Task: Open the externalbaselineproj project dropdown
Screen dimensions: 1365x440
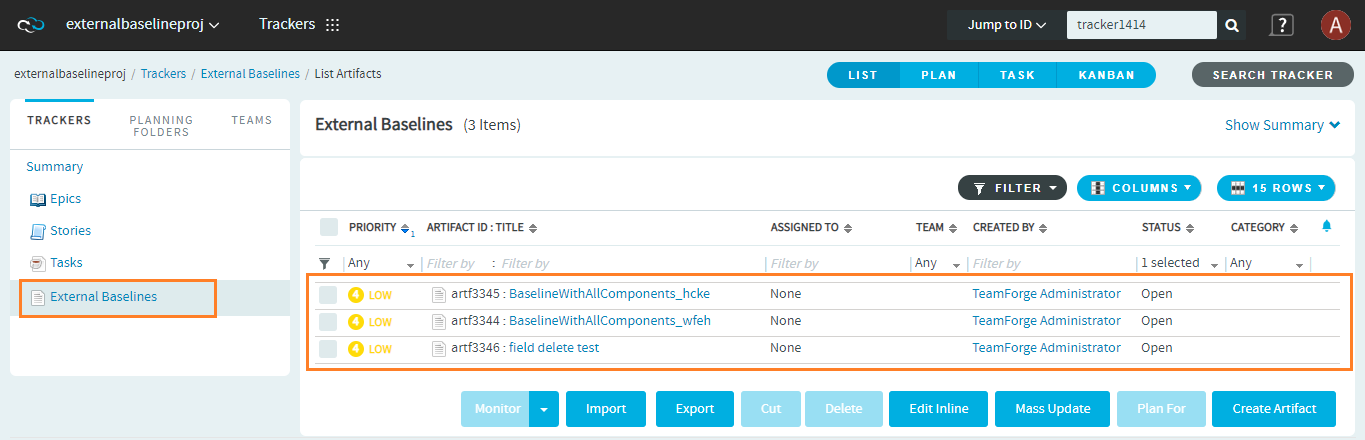Action: coord(143,24)
